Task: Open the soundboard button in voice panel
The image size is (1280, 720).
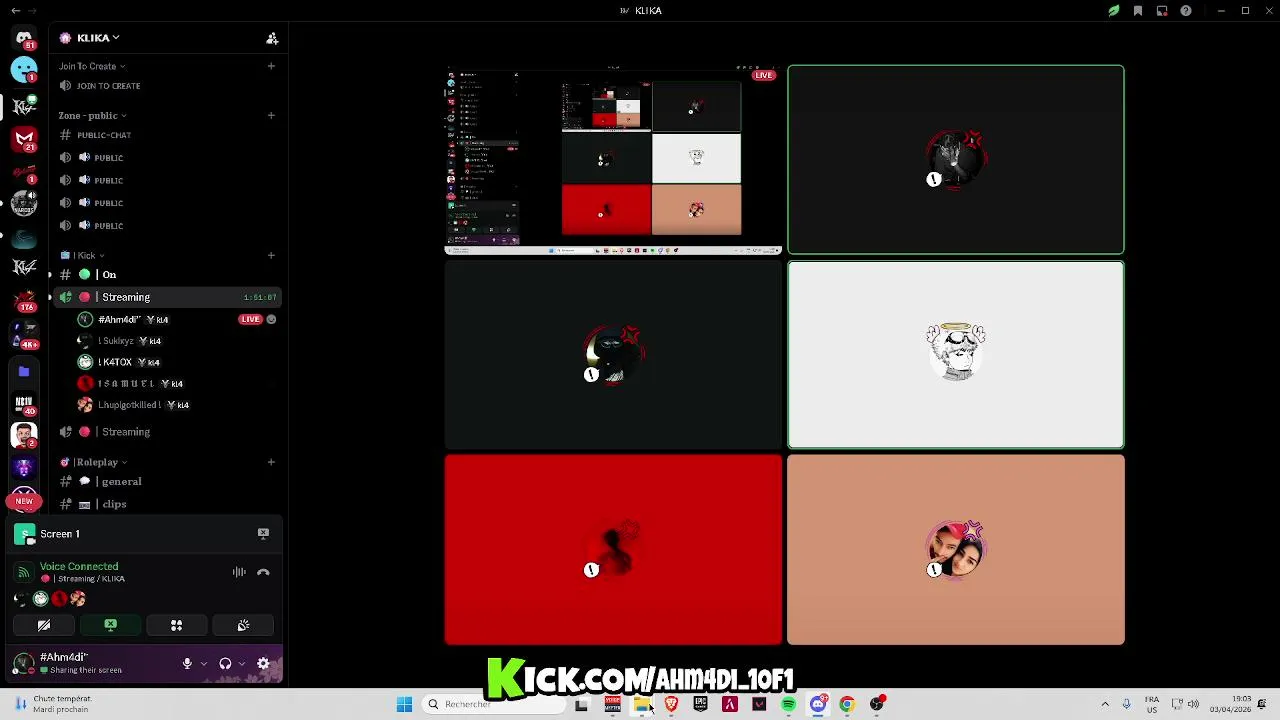Action: point(243,626)
